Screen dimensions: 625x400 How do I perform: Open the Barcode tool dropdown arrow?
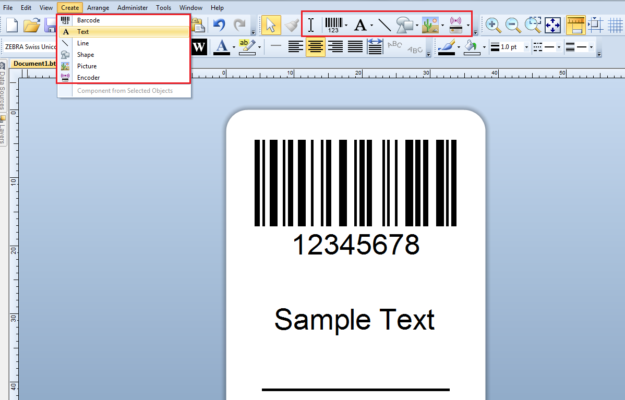(x=346, y=25)
